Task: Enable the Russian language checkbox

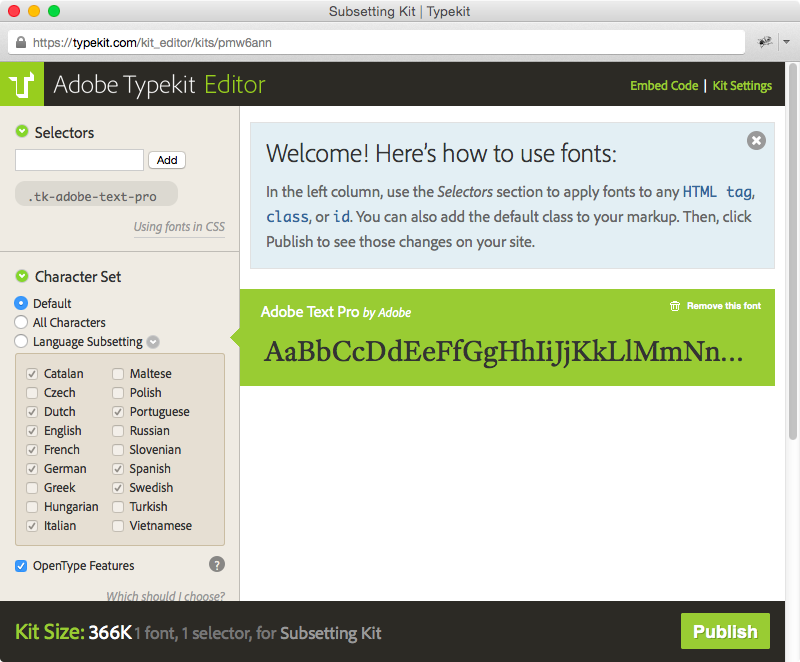Action: [118, 431]
